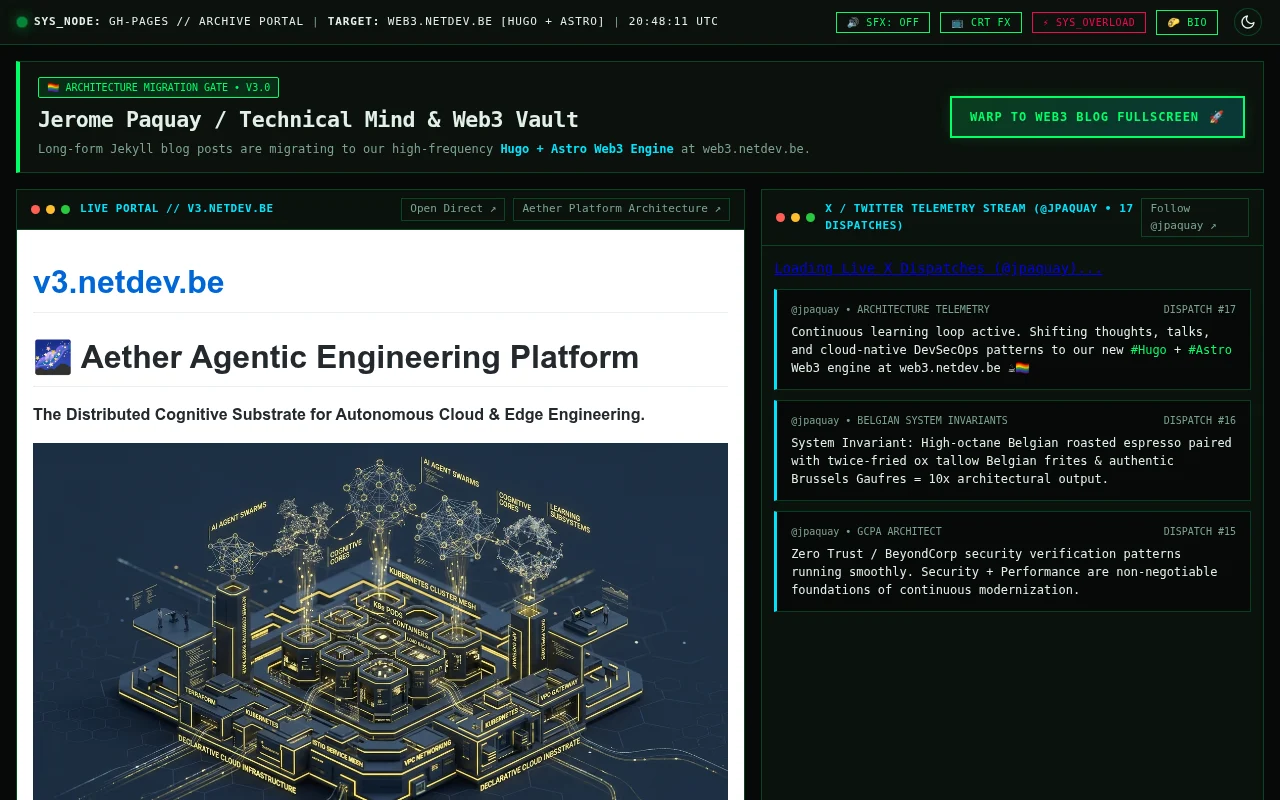Toggle the CRT FX effect
Image resolution: width=1280 pixels, height=800 pixels.
pos(981,22)
